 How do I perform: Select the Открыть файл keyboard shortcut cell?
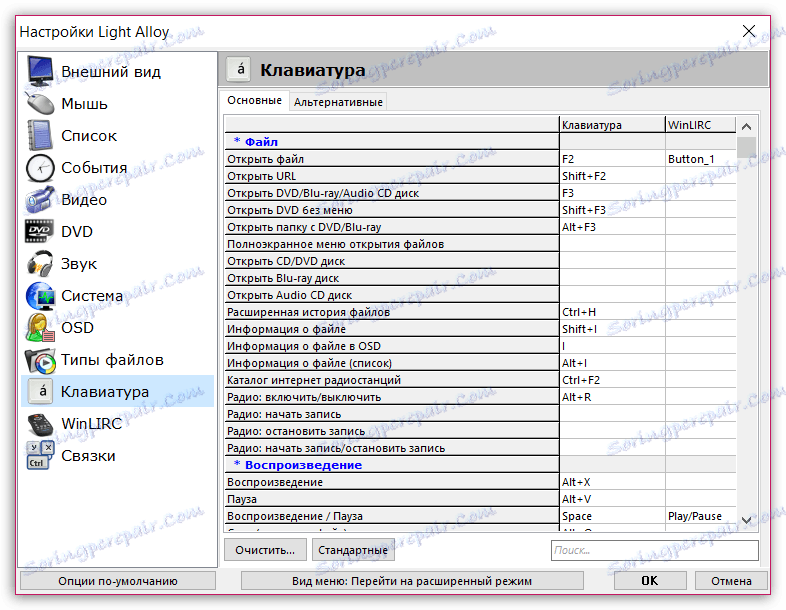point(611,159)
